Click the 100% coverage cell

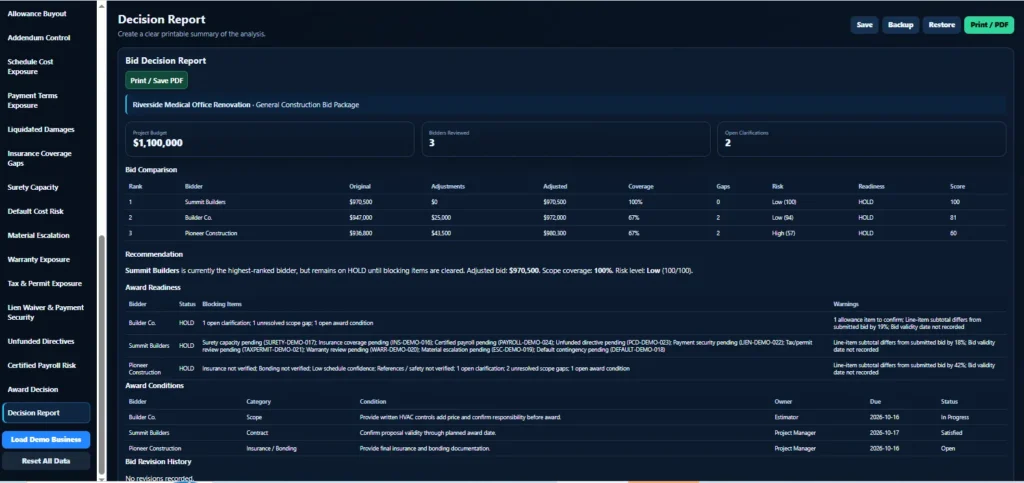(635, 202)
